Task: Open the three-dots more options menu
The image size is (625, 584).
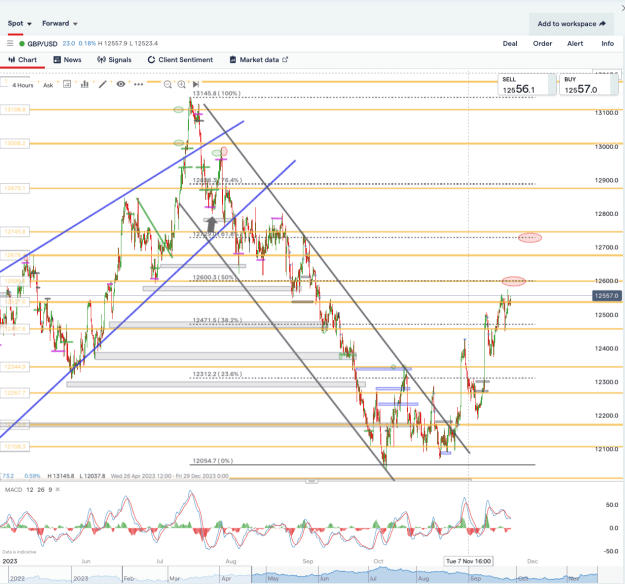Action: pos(138,85)
